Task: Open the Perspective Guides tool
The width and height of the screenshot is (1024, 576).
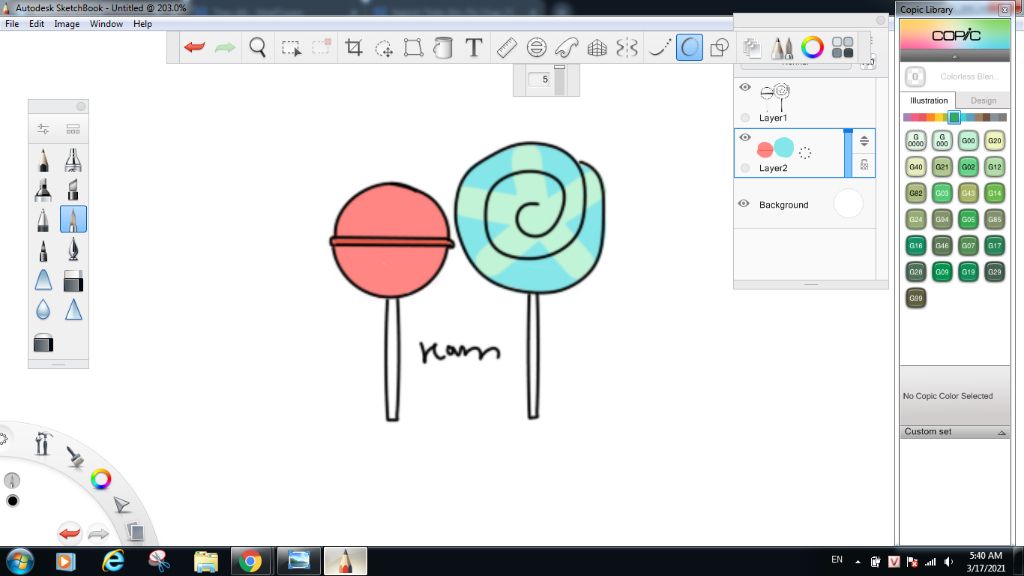Action: pyautogui.click(x=597, y=48)
